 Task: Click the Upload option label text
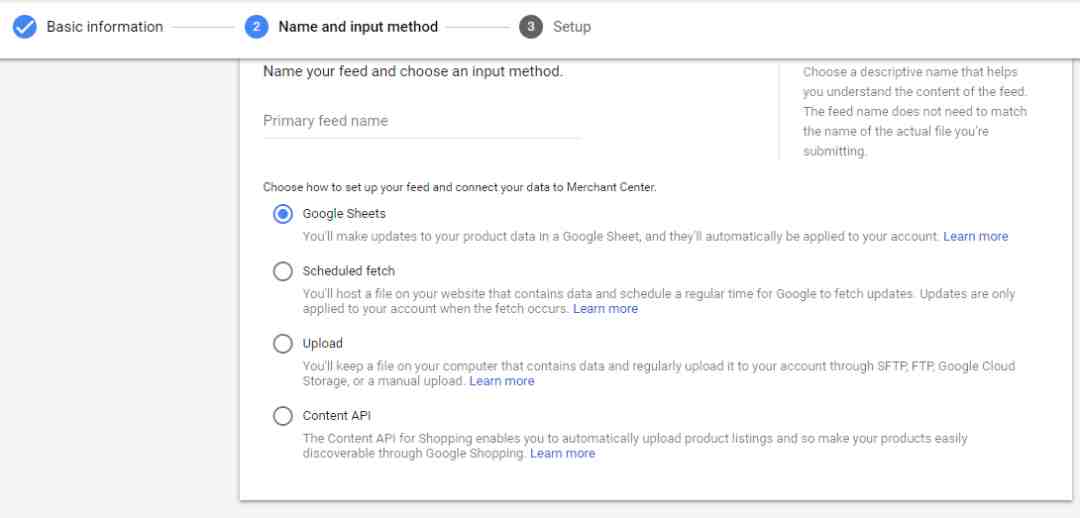pyautogui.click(x=322, y=343)
